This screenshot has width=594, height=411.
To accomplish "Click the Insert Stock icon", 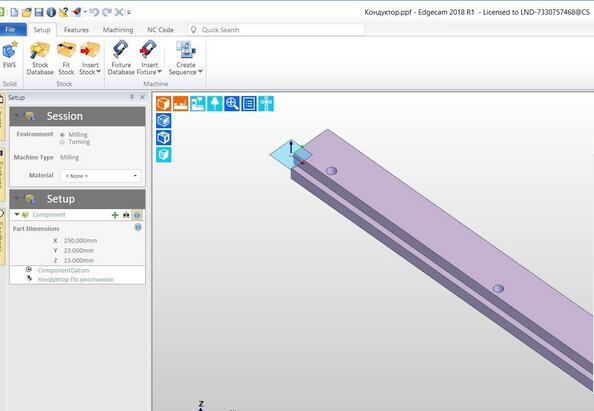I will (x=90, y=50).
